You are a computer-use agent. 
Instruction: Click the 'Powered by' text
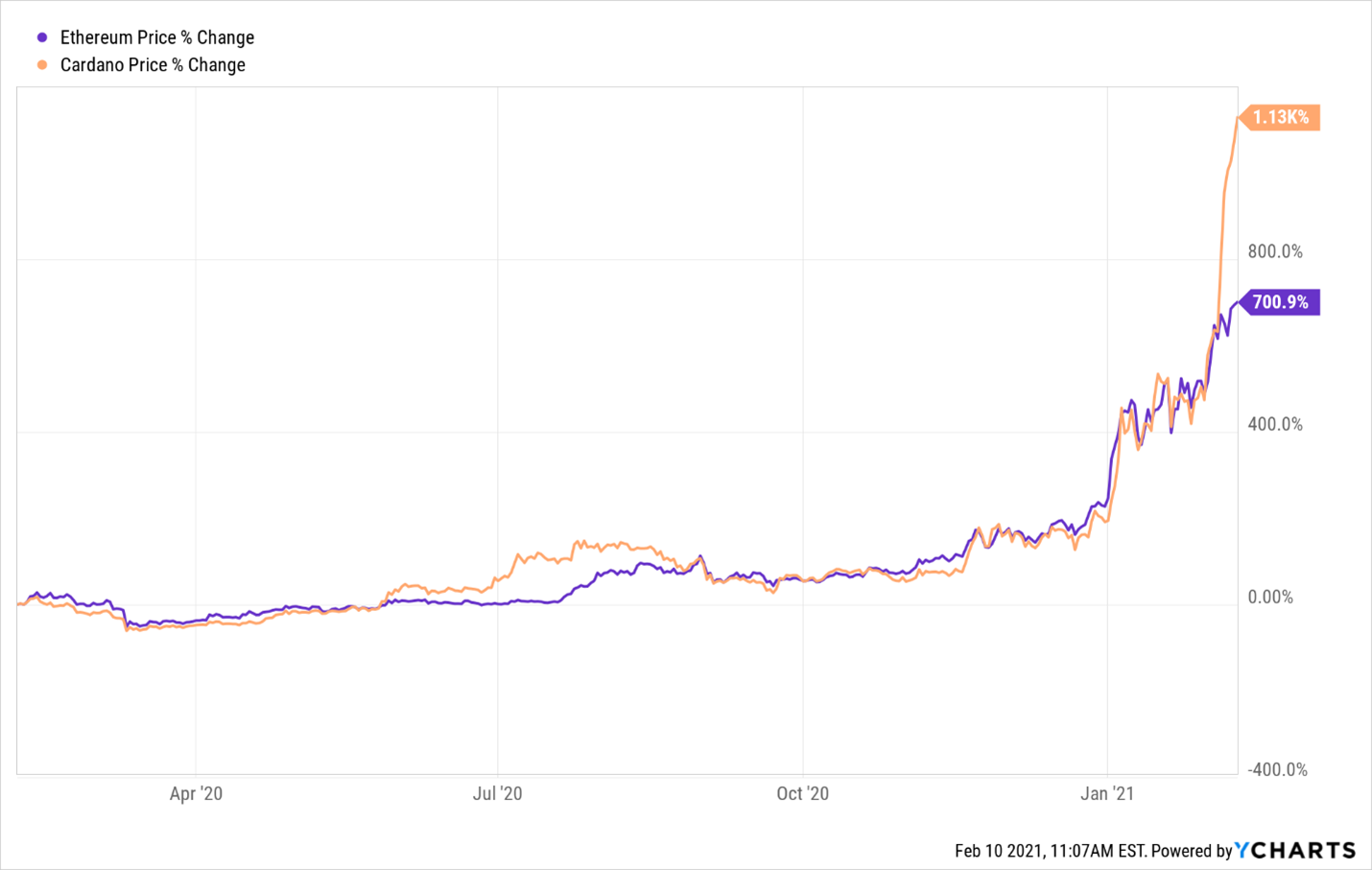[1191, 851]
